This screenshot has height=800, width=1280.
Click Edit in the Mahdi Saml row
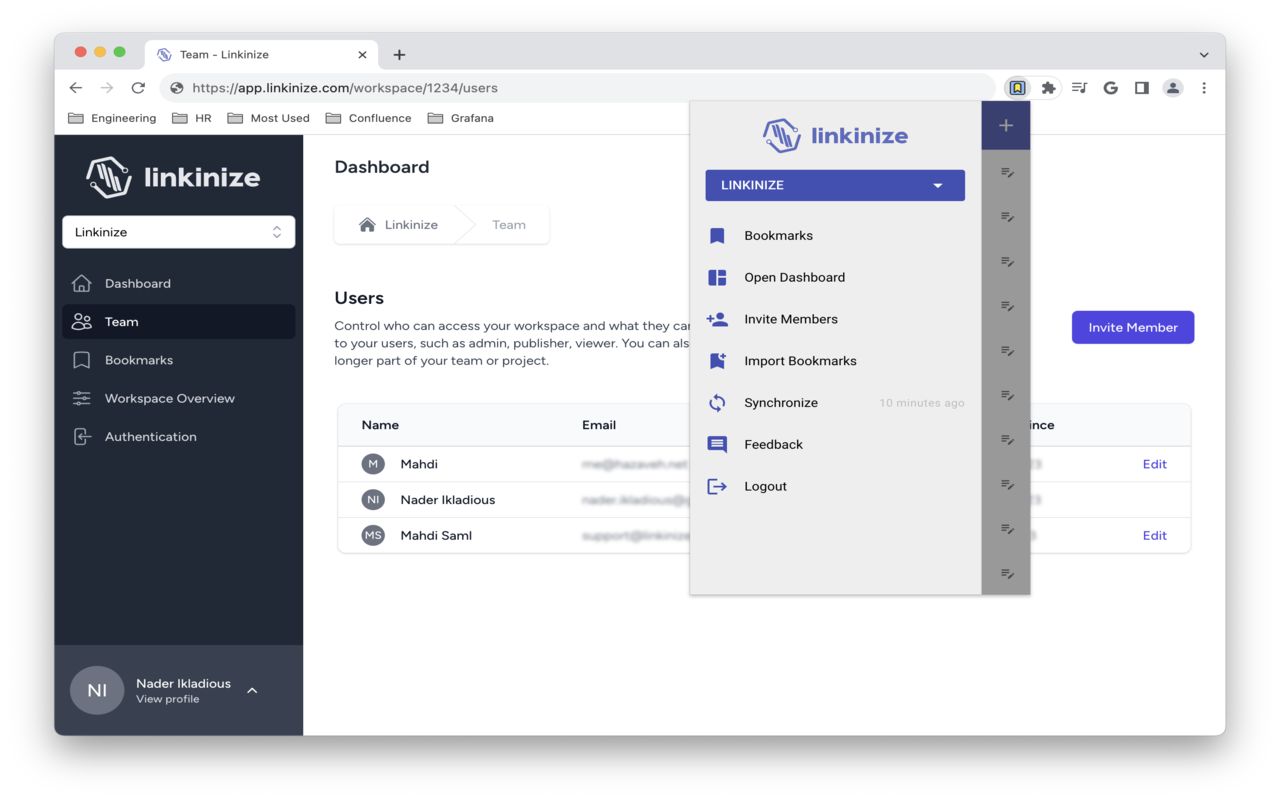(x=1155, y=535)
